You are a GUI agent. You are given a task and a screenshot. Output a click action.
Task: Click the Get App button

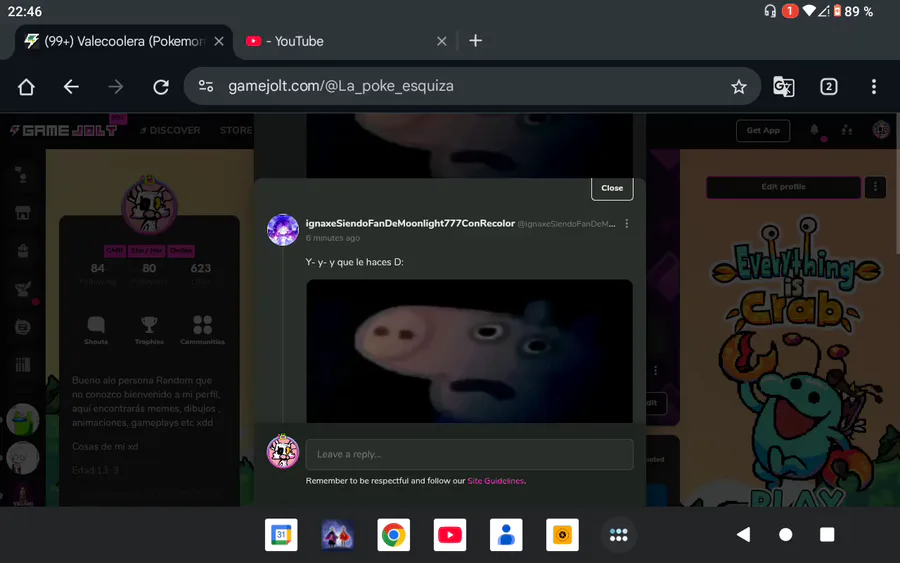point(763,130)
